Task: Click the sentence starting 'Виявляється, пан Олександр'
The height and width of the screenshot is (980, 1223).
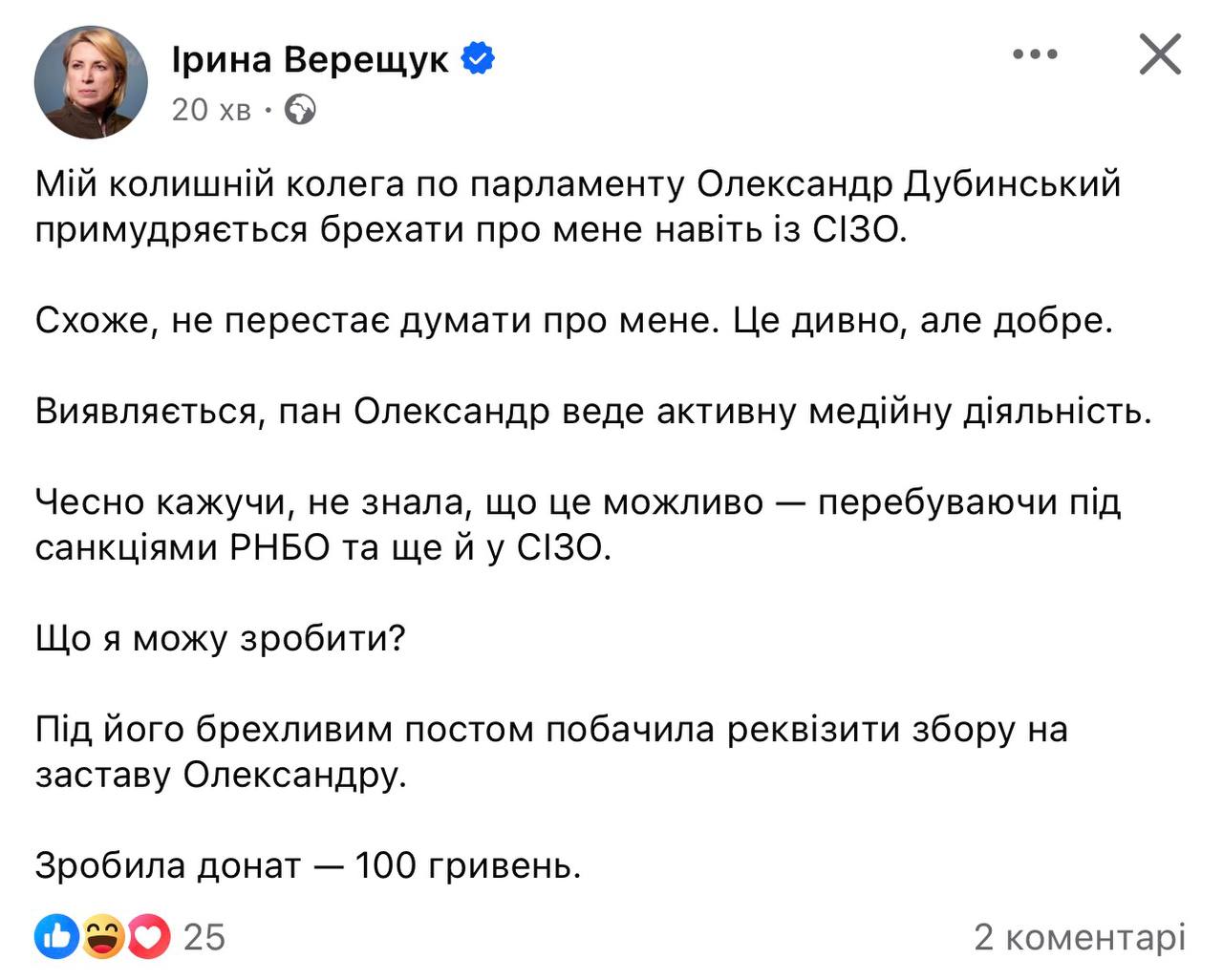Action: tap(592, 411)
